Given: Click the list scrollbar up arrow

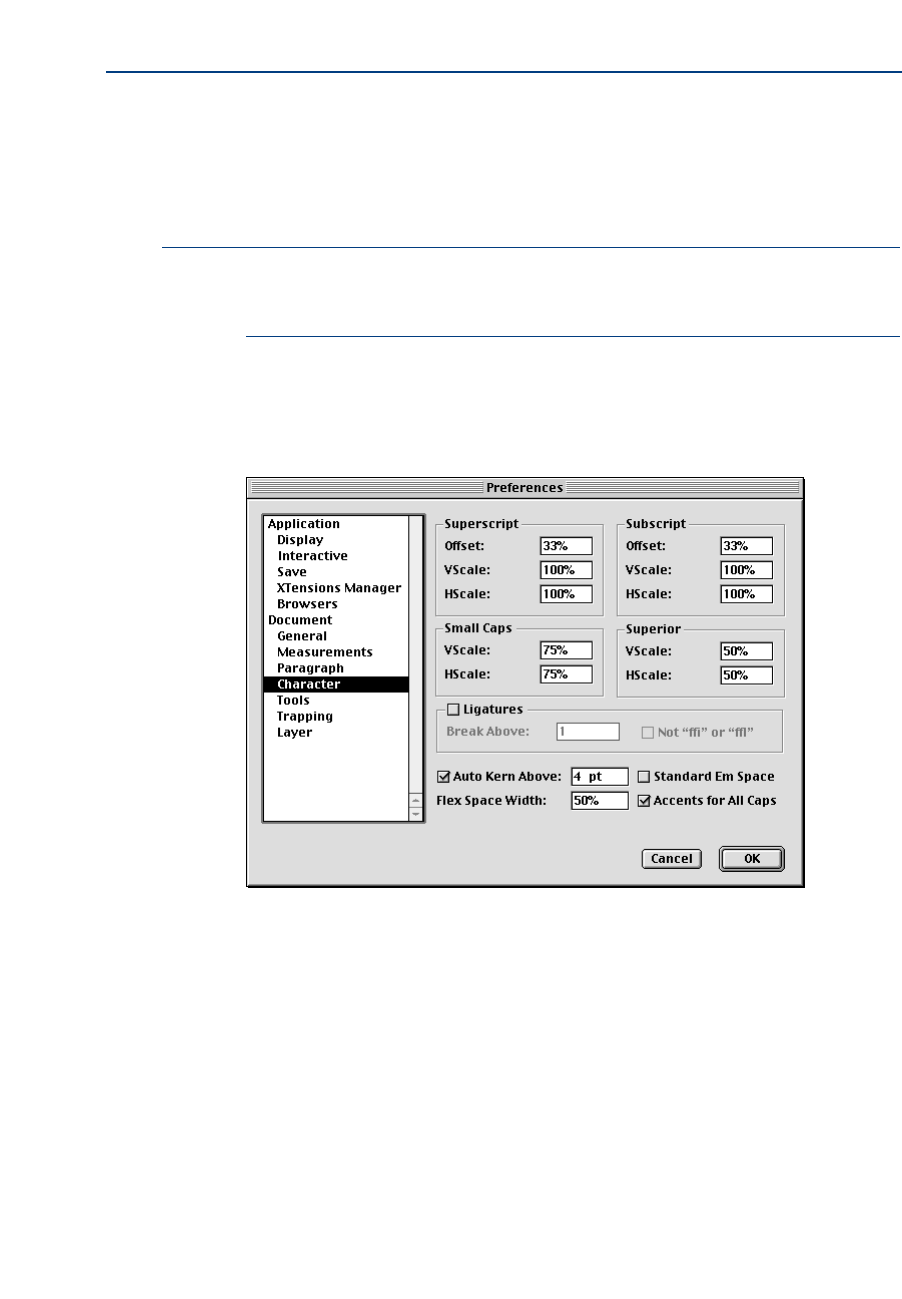Looking at the screenshot, I should tap(416, 800).
